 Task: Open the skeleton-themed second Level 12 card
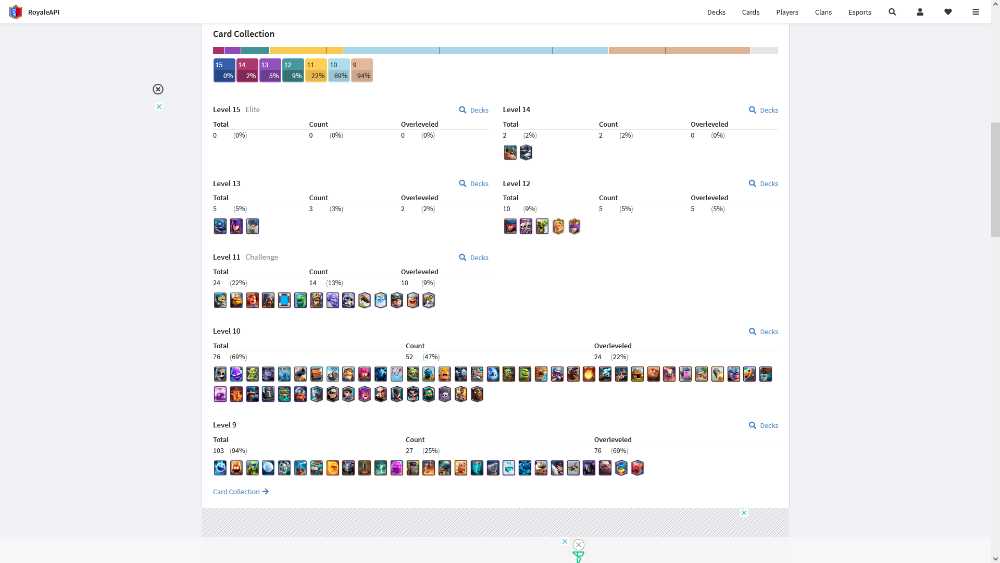(526, 226)
